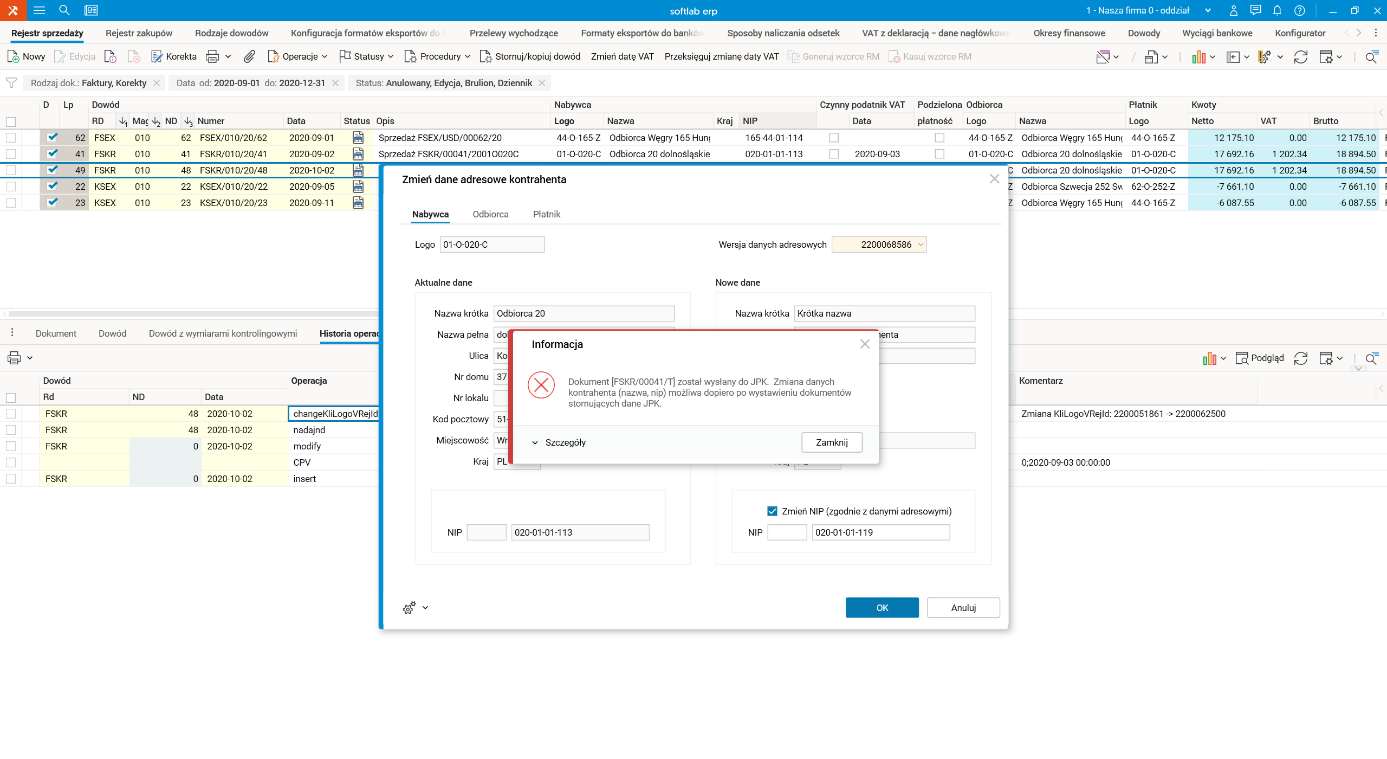Toggle Podzielona płatność checkbox for FSKR/010/20/41
Screen dimensions: 1387x759
939,154
